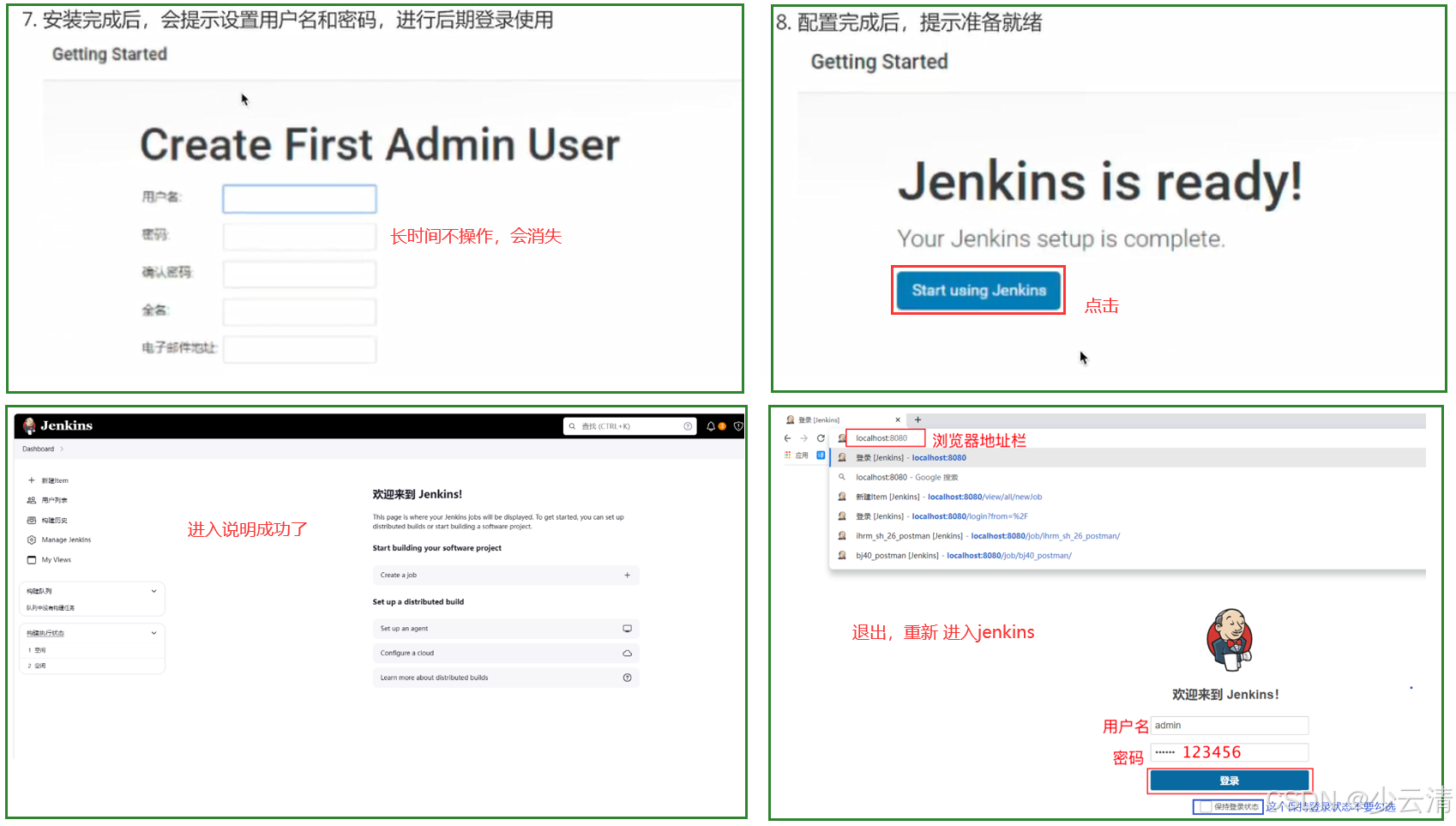Click Configure a cloud

pyautogui.click(x=506, y=654)
